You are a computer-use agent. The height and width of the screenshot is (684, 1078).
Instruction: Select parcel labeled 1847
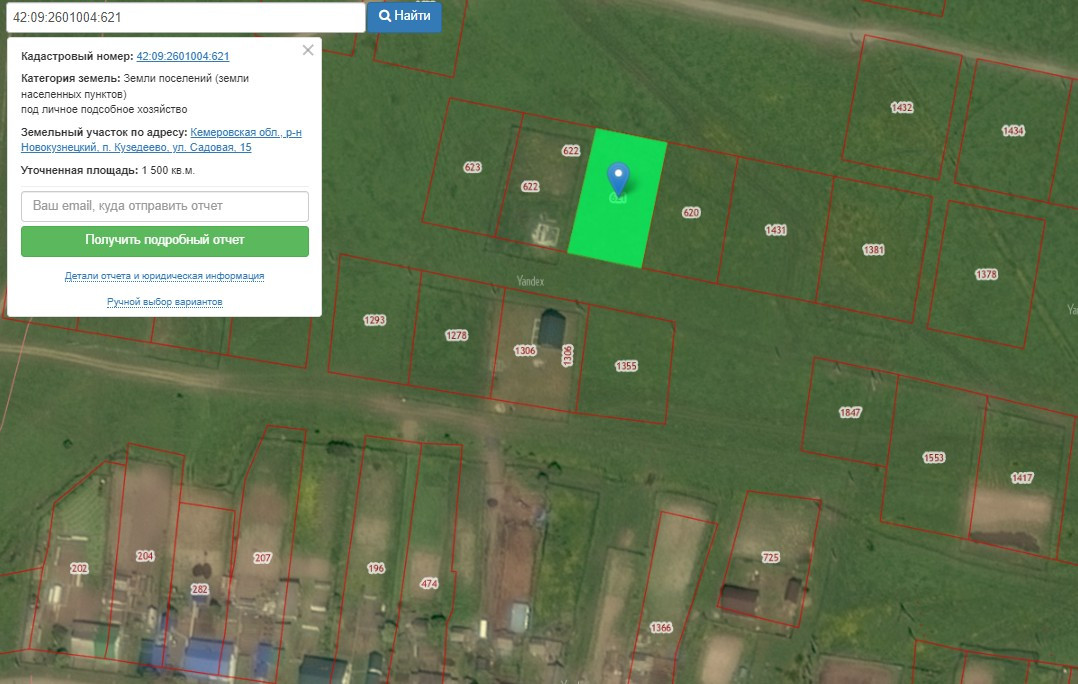click(x=850, y=412)
